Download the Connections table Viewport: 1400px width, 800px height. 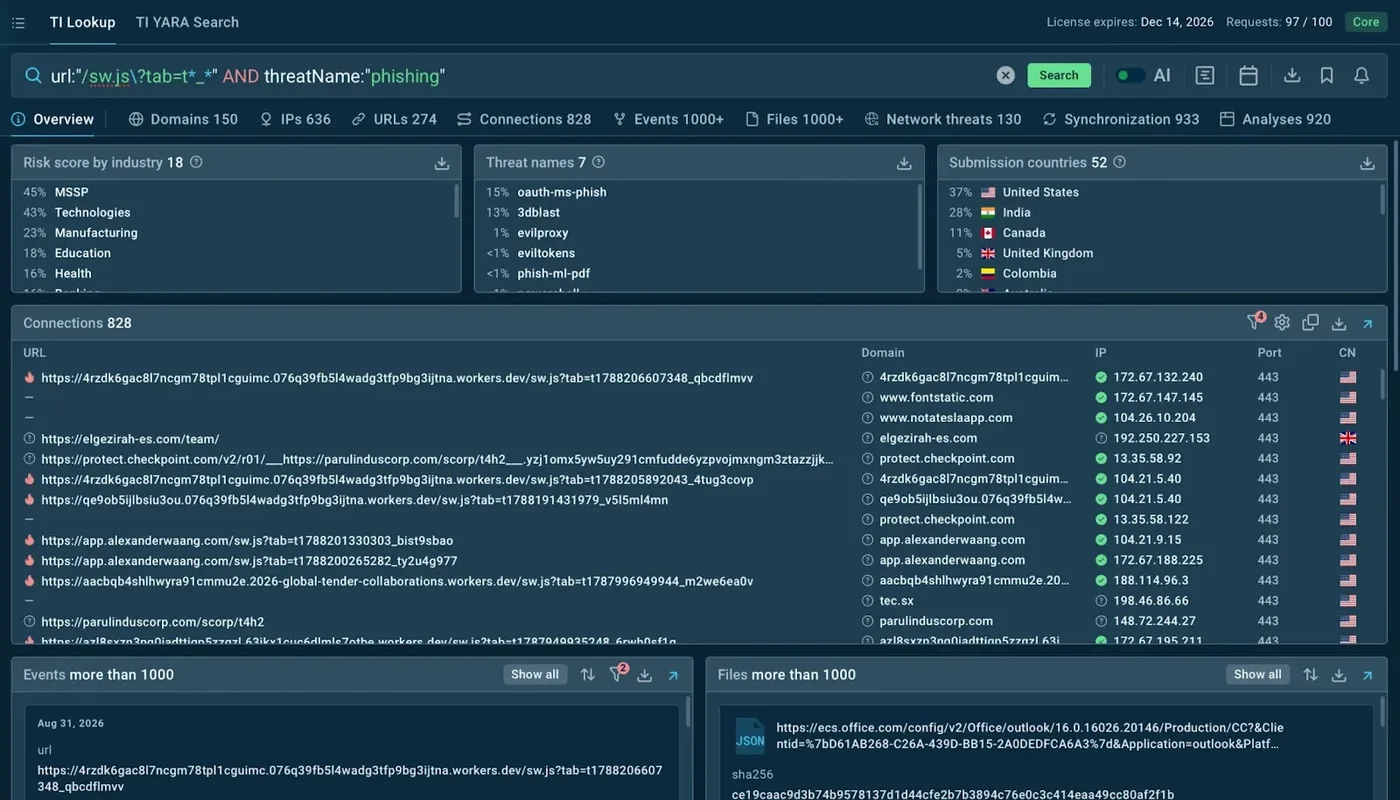1339,323
